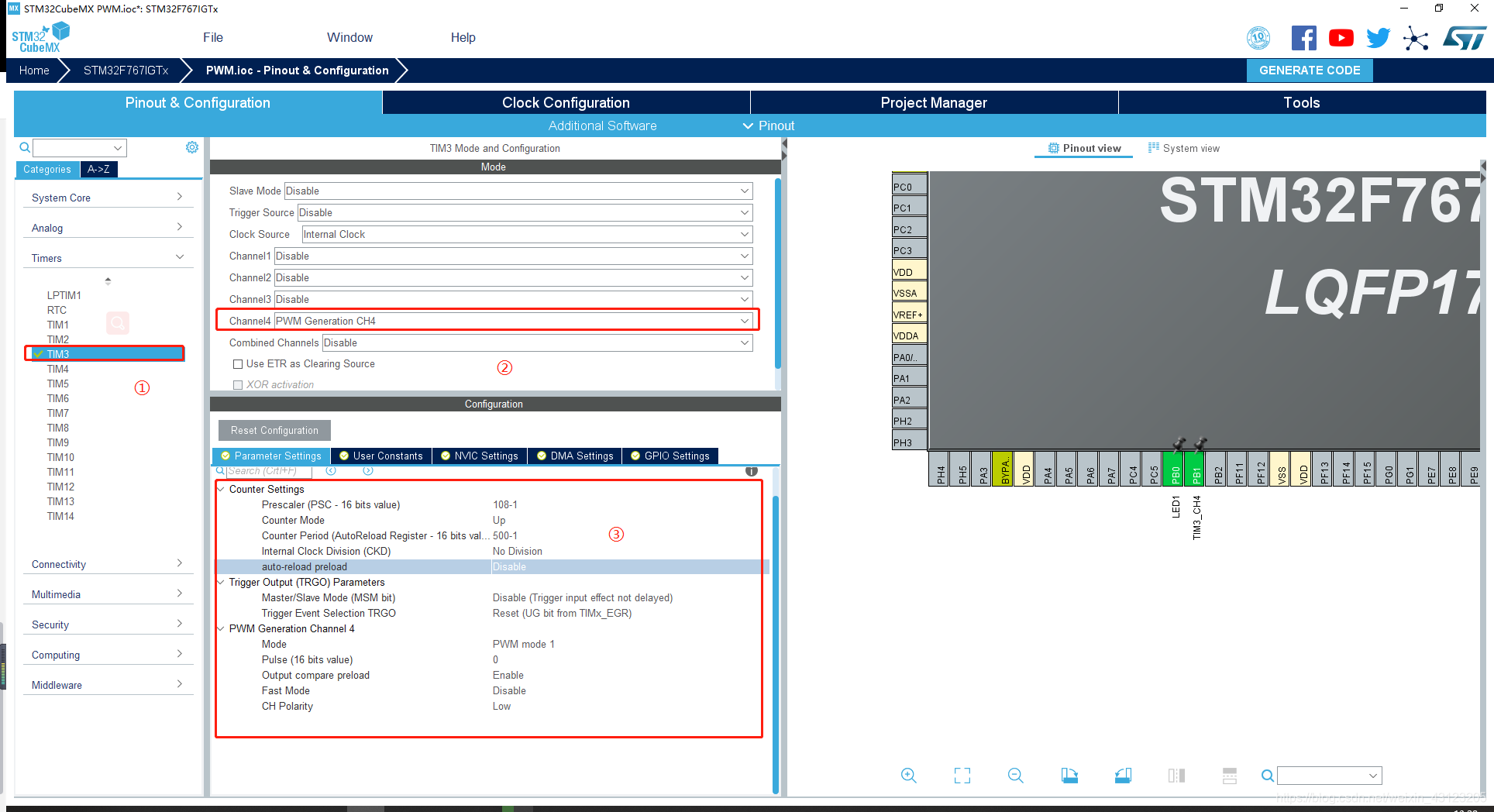Image resolution: width=1494 pixels, height=812 pixels.
Task: Click the Mode panel vertical scrollbar
Action: 777,272
